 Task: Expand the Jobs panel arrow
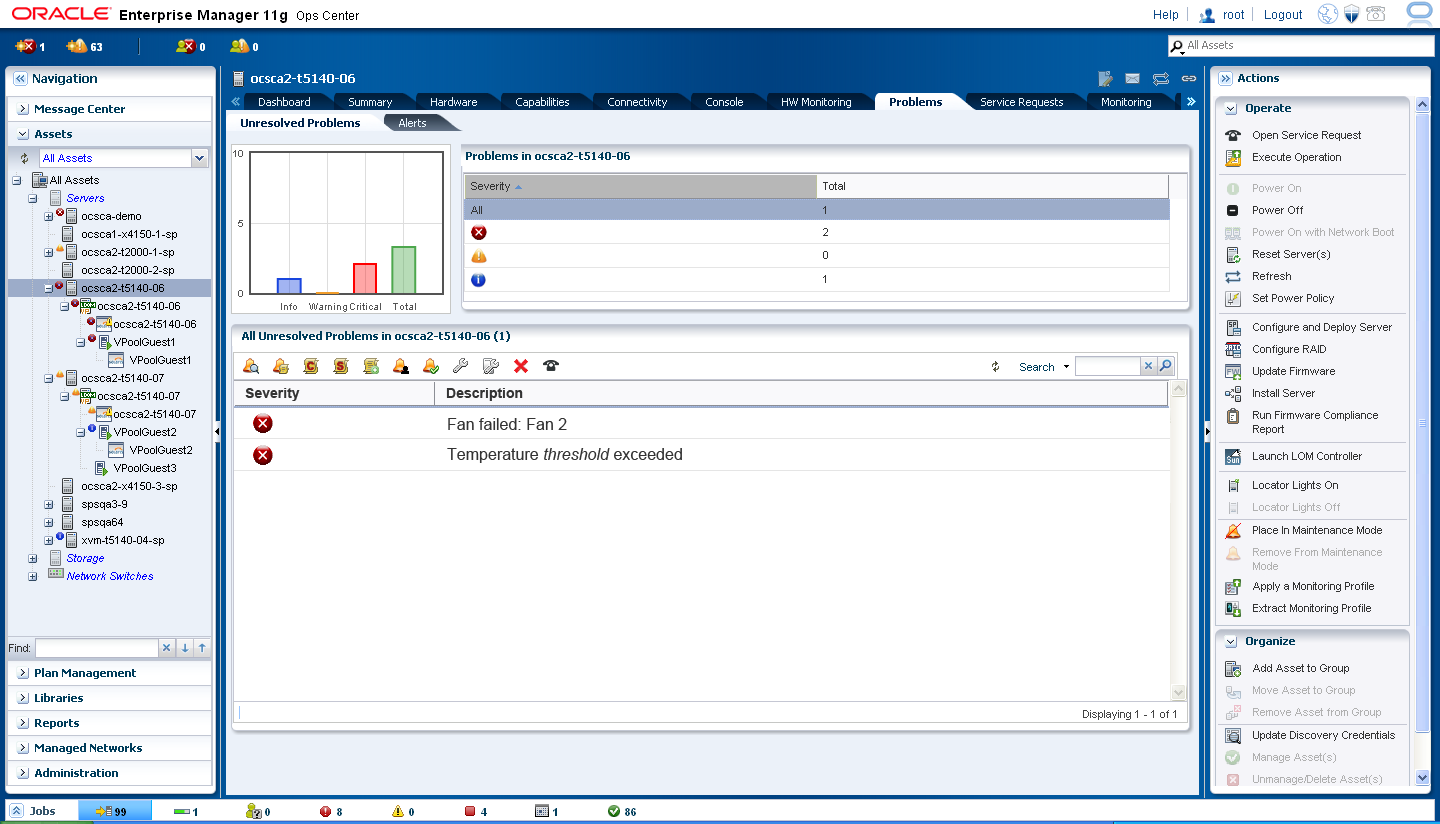17,811
